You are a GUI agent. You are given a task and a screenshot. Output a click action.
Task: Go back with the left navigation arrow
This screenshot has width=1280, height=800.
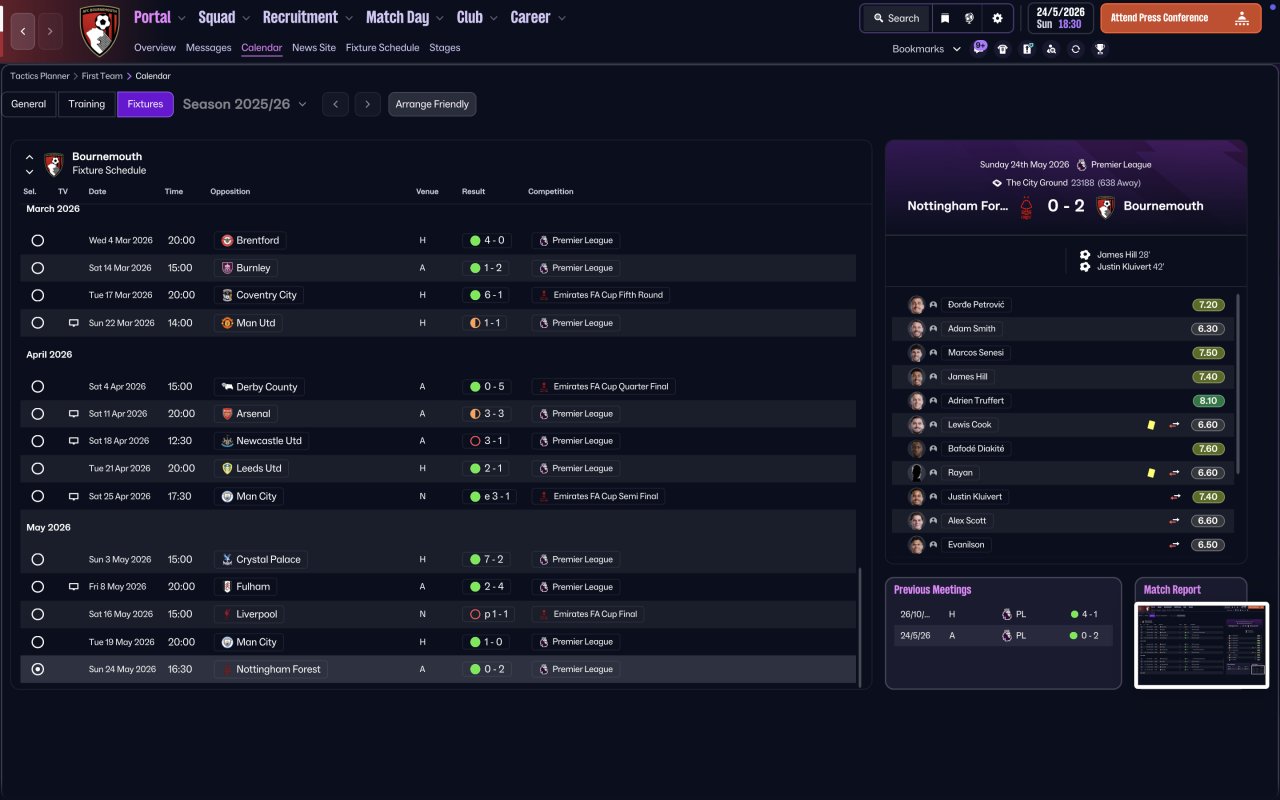pyautogui.click(x=23, y=31)
